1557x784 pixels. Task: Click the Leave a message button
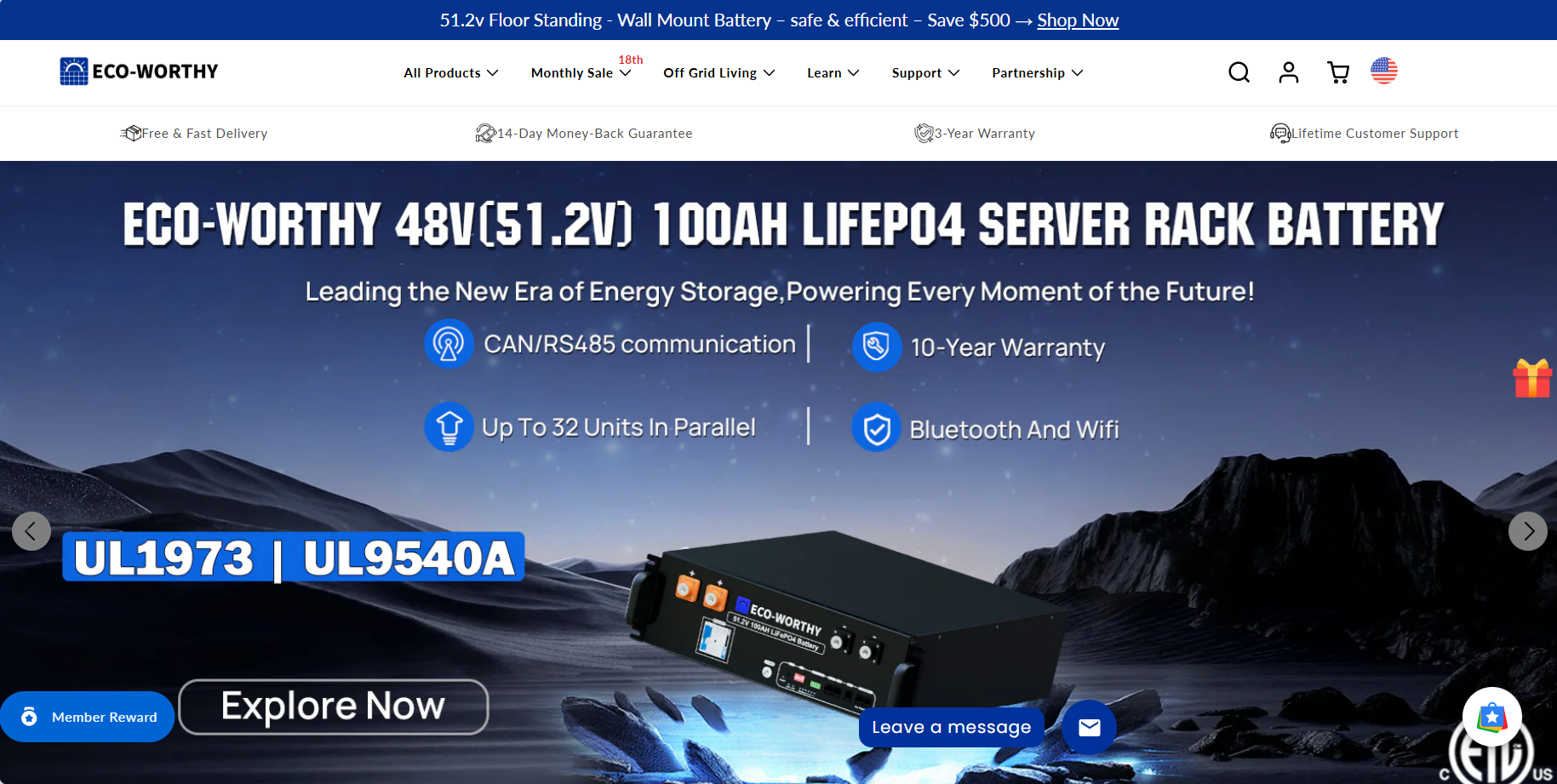(x=951, y=727)
